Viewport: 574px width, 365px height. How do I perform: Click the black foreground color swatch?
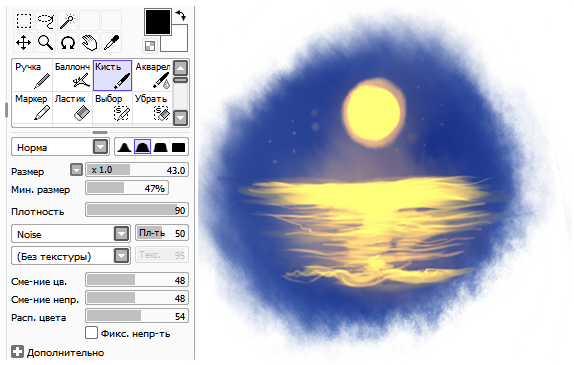(x=158, y=22)
